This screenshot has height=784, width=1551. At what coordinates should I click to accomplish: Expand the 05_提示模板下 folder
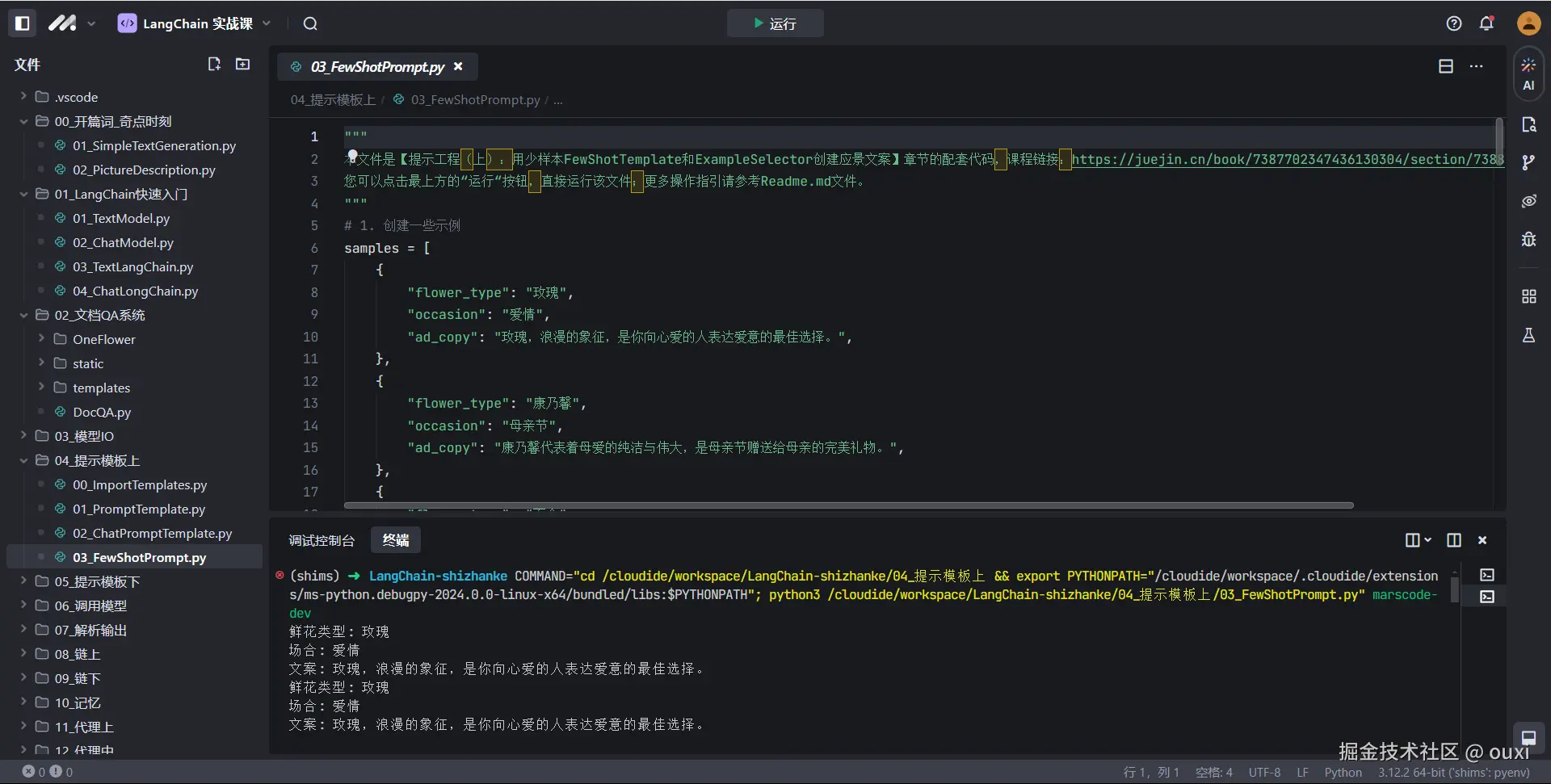coord(96,581)
